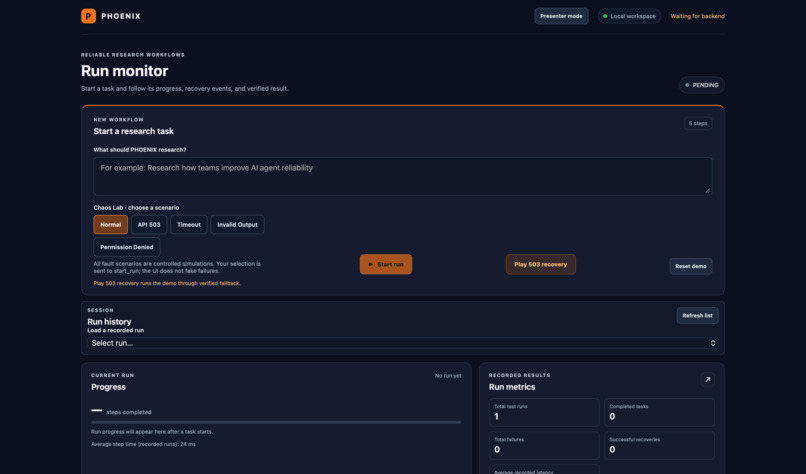806x474 pixels.
Task: Click the resize grip of the research text area
Action: [708, 191]
